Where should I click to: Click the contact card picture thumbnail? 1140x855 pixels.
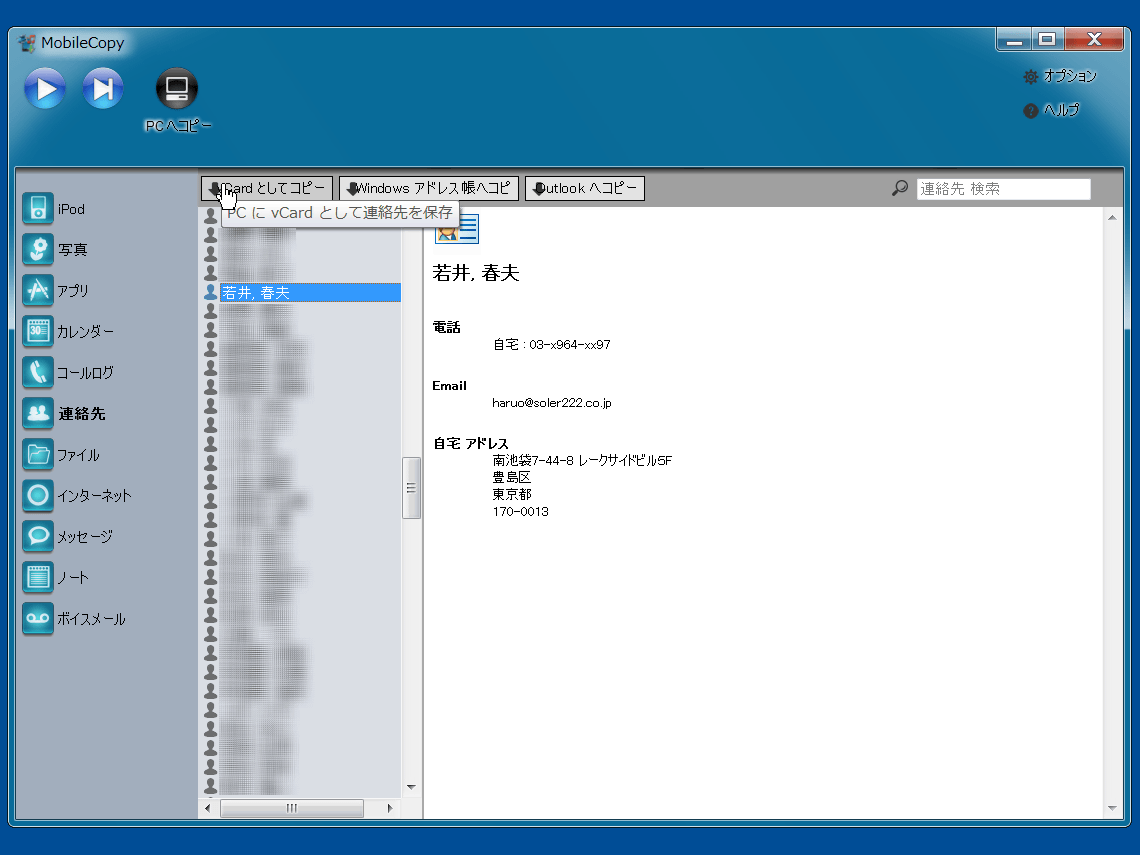[x=457, y=228]
